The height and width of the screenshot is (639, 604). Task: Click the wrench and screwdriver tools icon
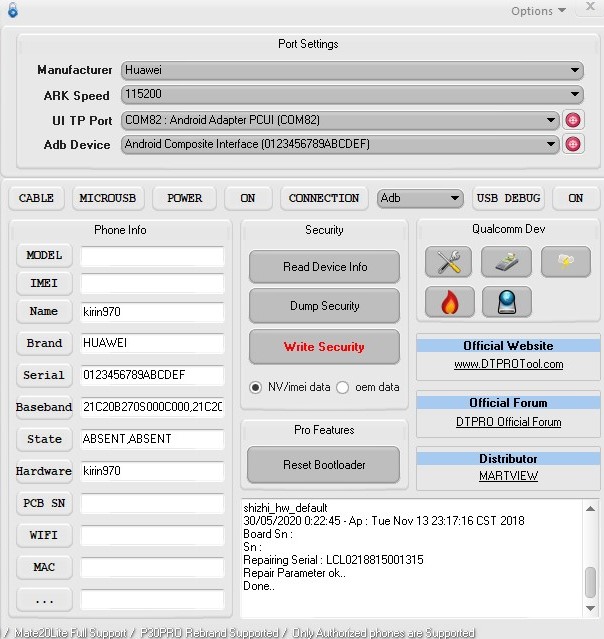pos(448,262)
